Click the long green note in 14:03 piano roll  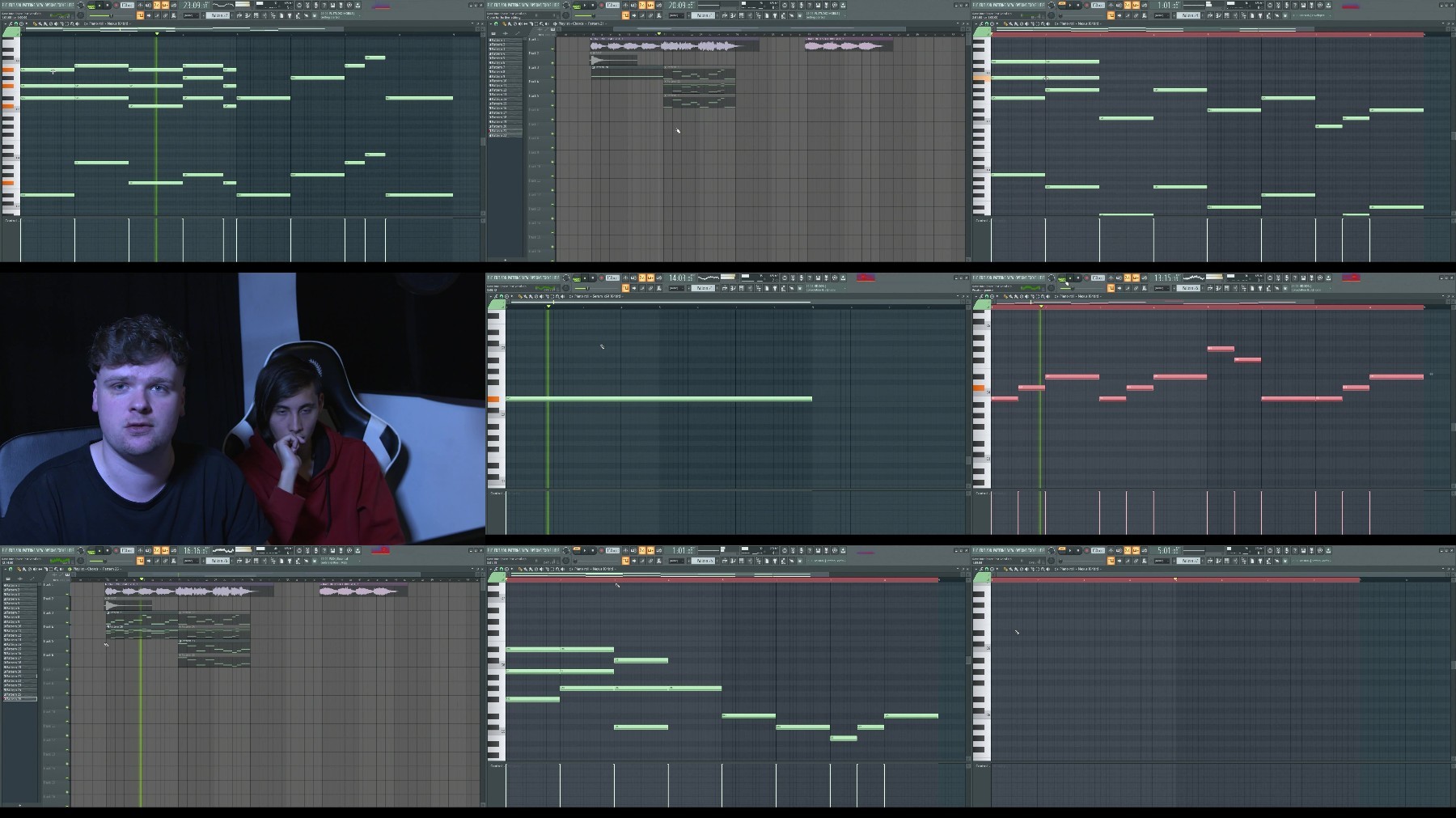(x=658, y=398)
